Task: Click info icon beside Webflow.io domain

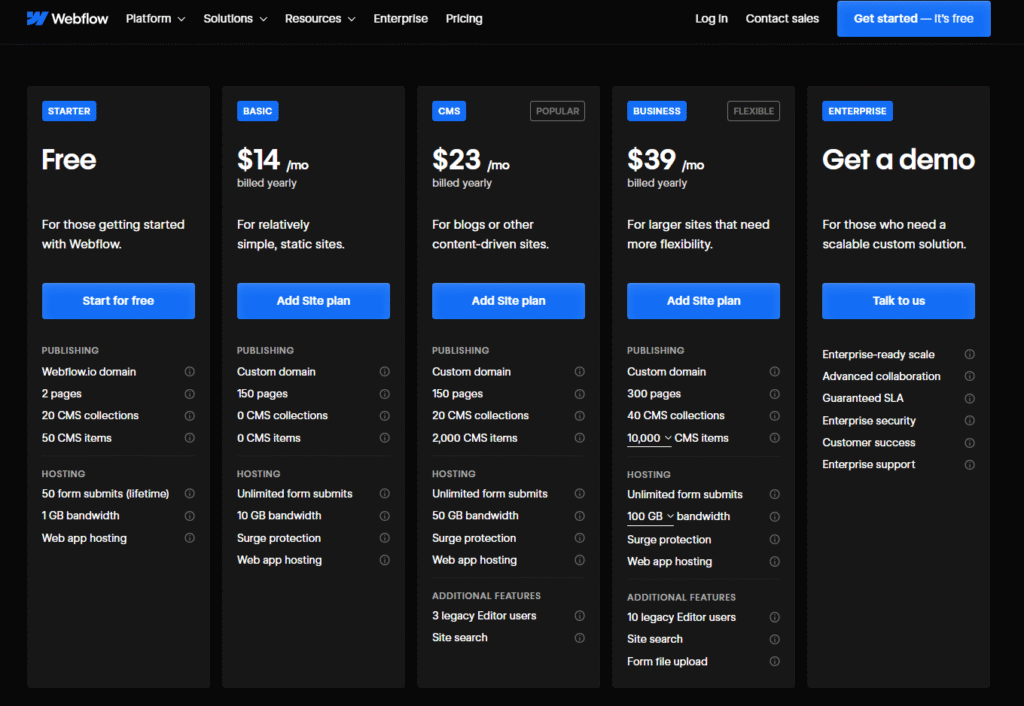Action: (x=190, y=372)
